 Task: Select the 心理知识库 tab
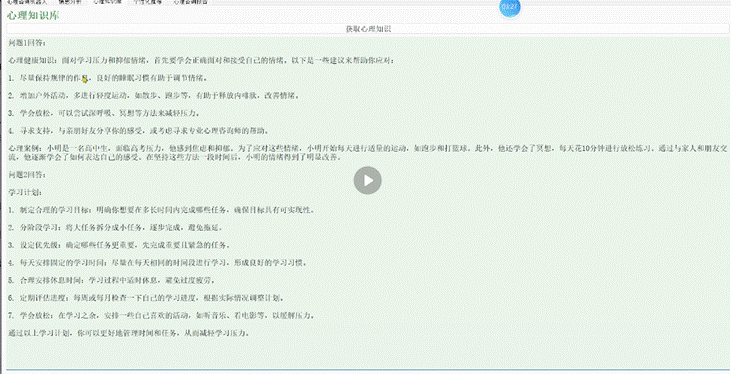[107, 2]
